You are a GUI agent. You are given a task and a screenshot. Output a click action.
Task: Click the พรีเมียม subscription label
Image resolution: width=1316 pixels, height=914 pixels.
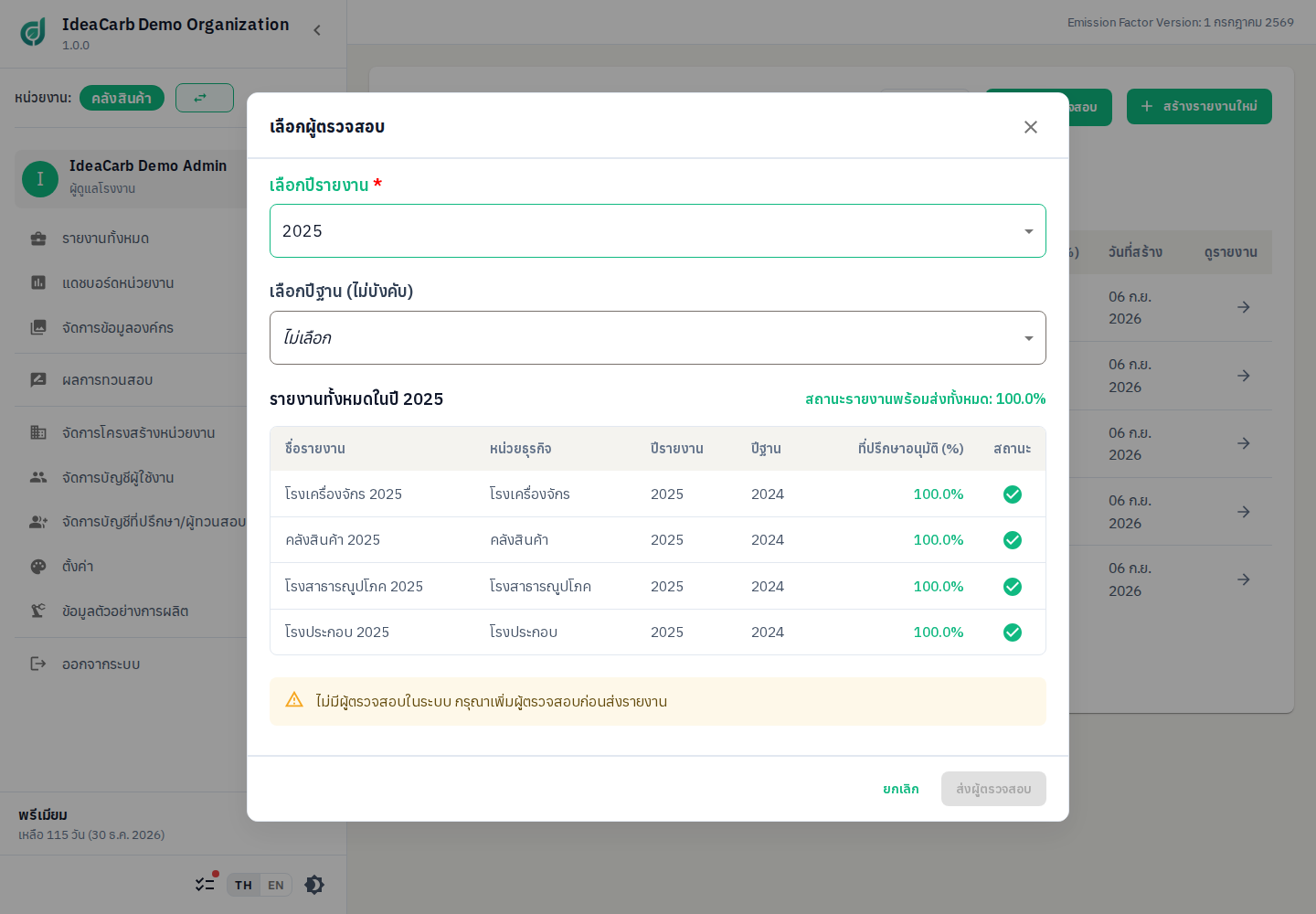click(x=43, y=815)
